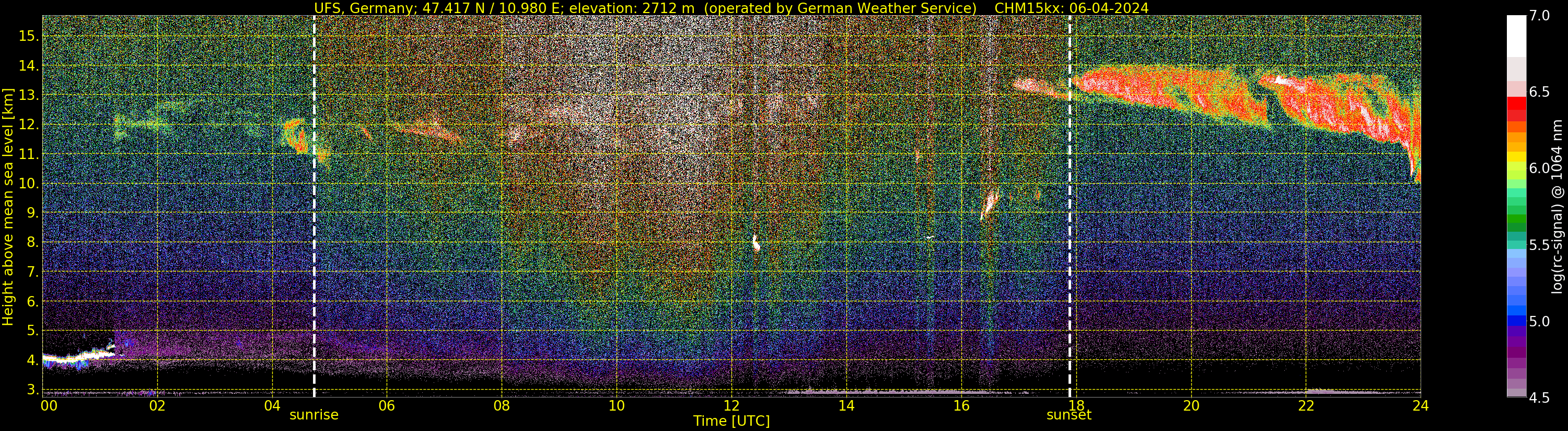Click the x-axis tick label '08'
This screenshot has height=431, width=1568.
click(x=502, y=405)
